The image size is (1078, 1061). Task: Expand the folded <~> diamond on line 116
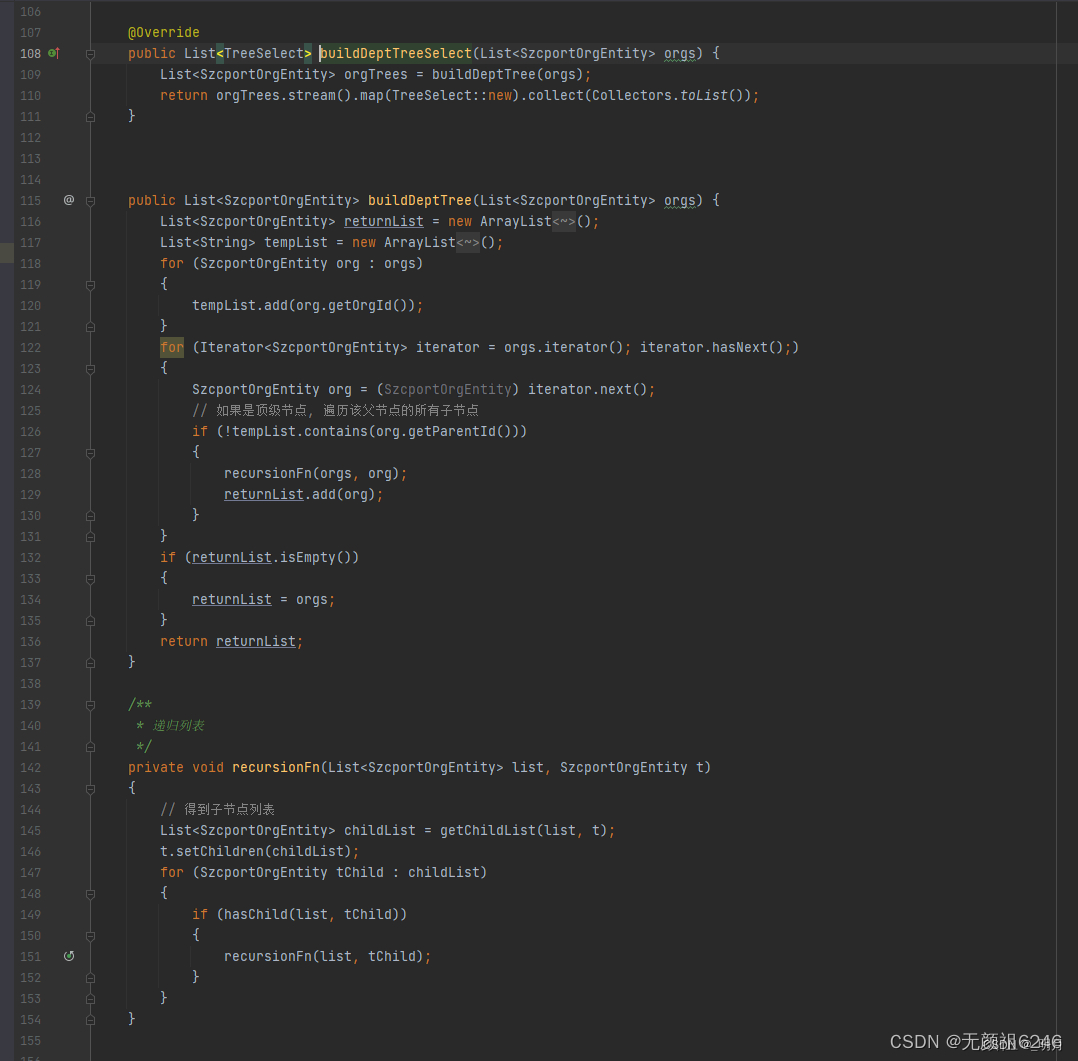564,221
